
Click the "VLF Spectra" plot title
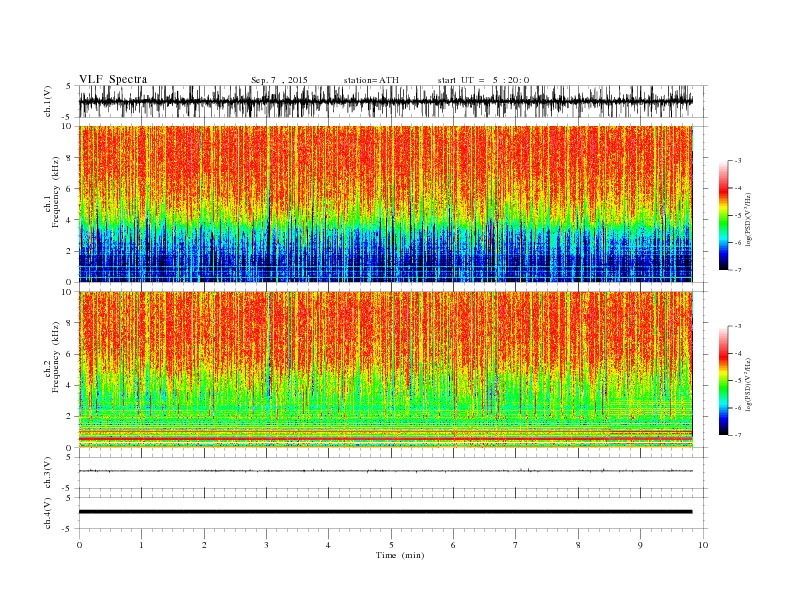click(x=113, y=79)
